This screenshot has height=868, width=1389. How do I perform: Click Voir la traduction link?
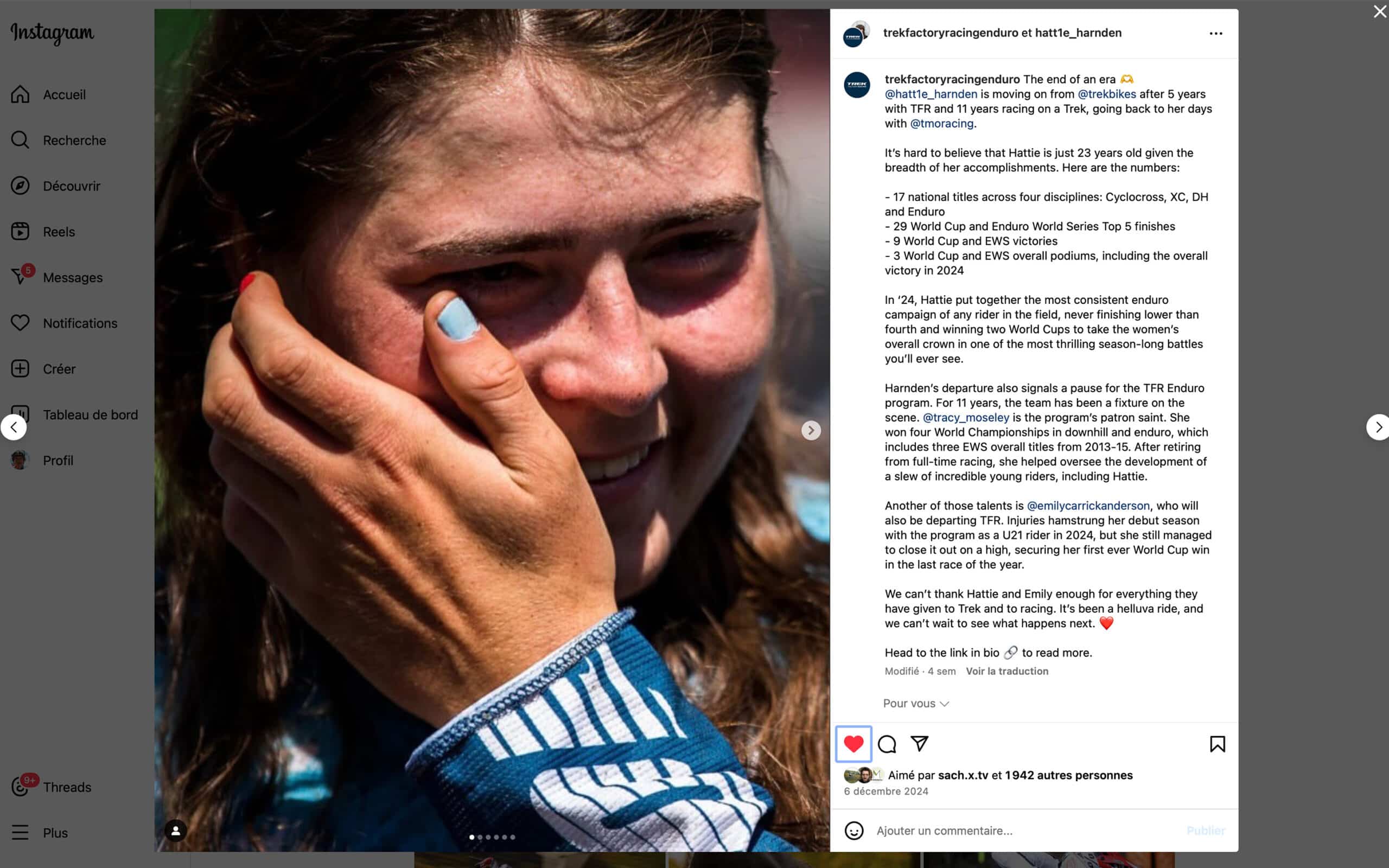pyautogui.click(x=1006, y=671)
